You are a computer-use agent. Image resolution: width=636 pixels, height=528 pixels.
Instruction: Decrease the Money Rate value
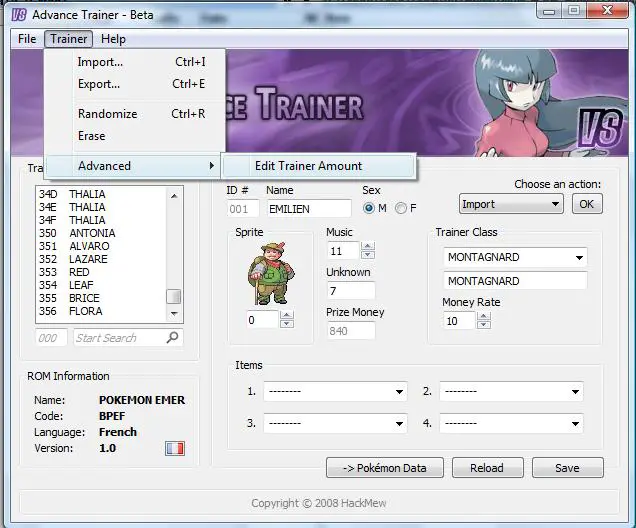tap(483, 325)
